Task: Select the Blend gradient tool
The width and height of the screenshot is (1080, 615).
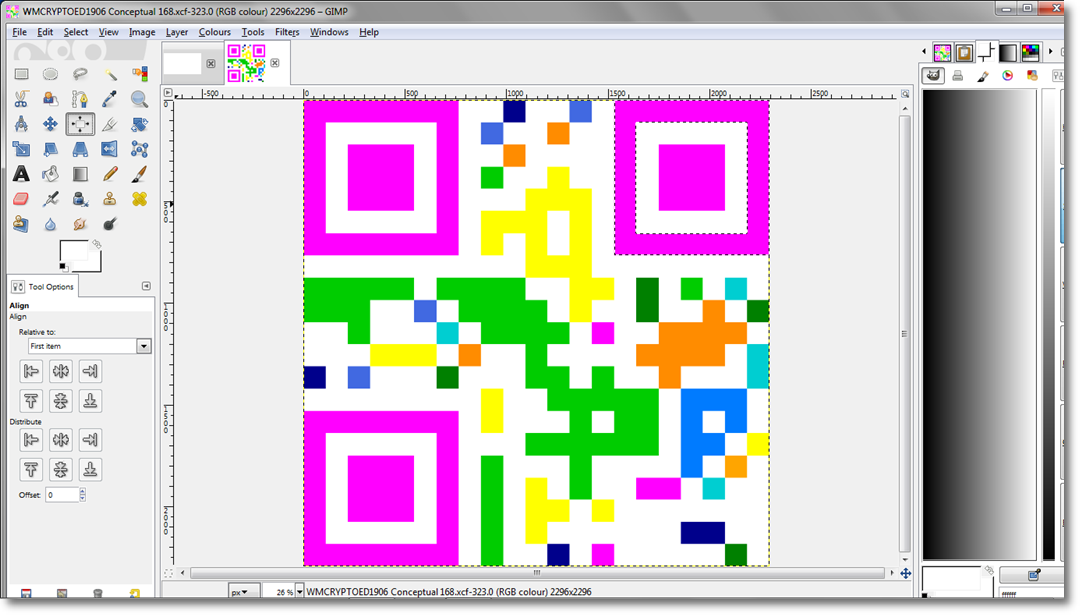Action: pos(80,174)
